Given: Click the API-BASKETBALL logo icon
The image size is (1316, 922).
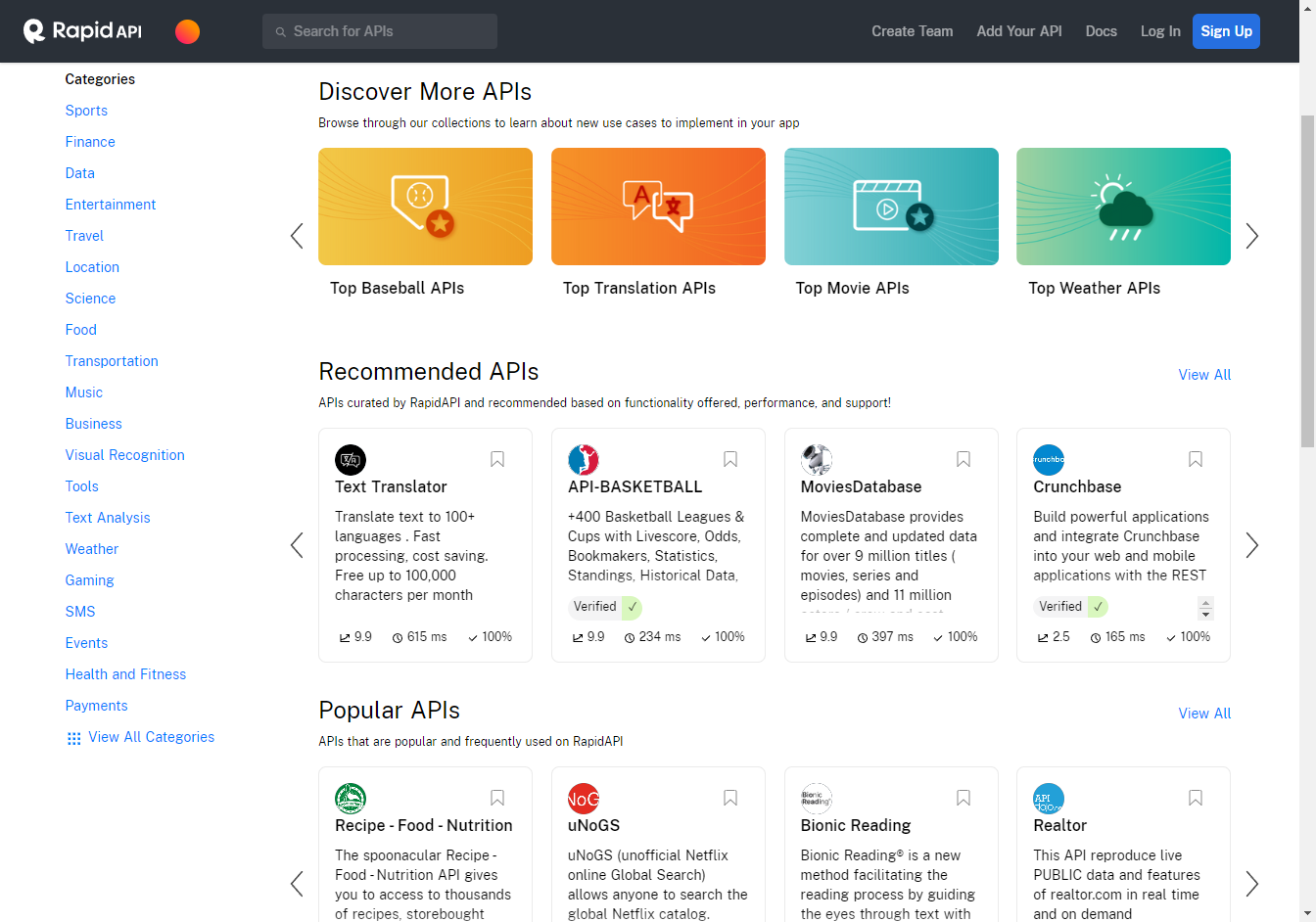Looking at the screenshot, I should click(584, 459).
